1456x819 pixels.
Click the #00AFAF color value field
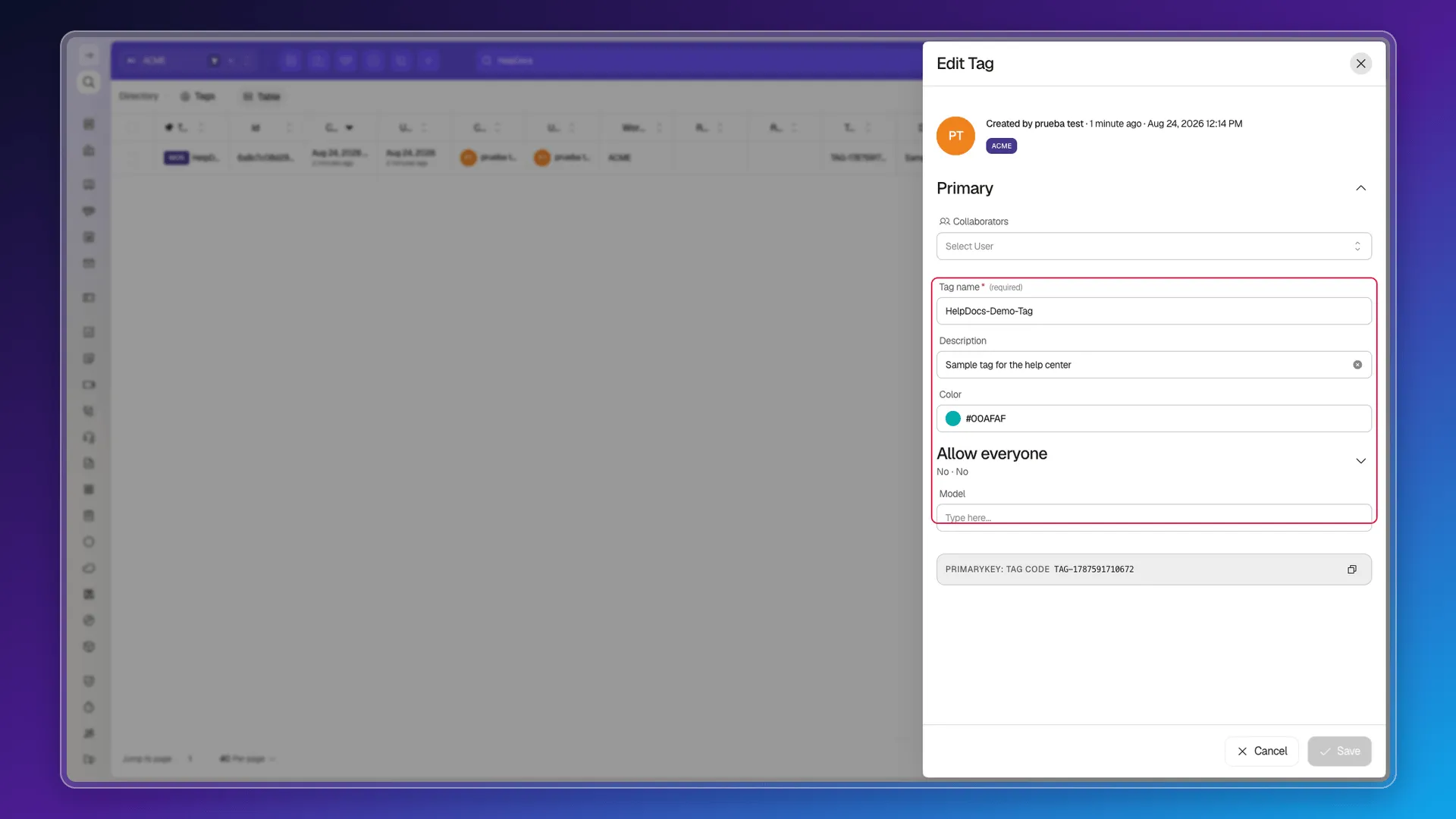(x=1153, y=419)
